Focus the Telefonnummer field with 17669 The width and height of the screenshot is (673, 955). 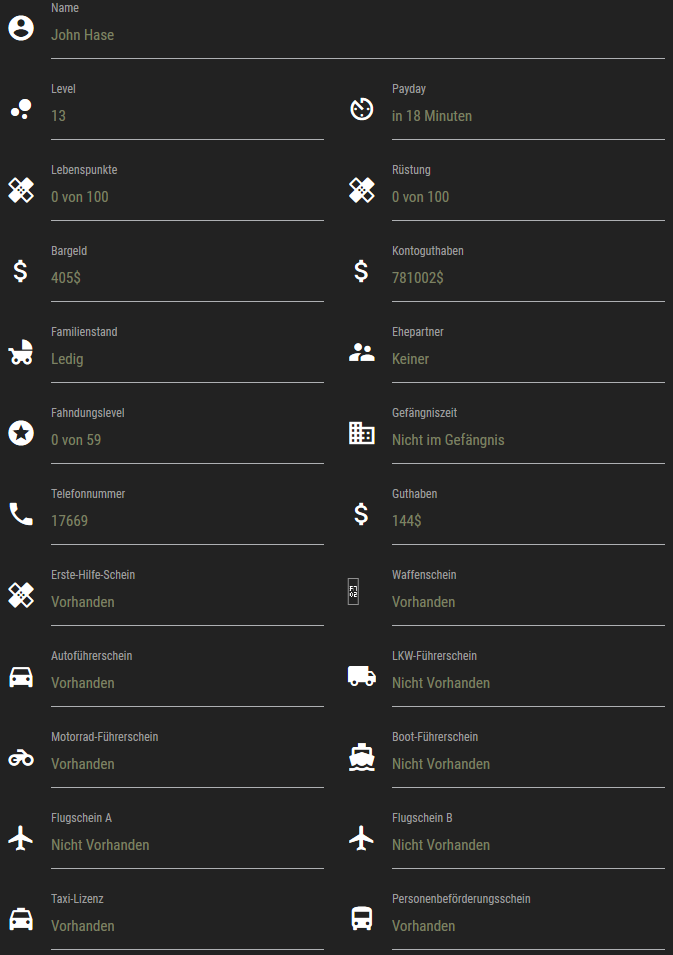[x=187, y=521]
